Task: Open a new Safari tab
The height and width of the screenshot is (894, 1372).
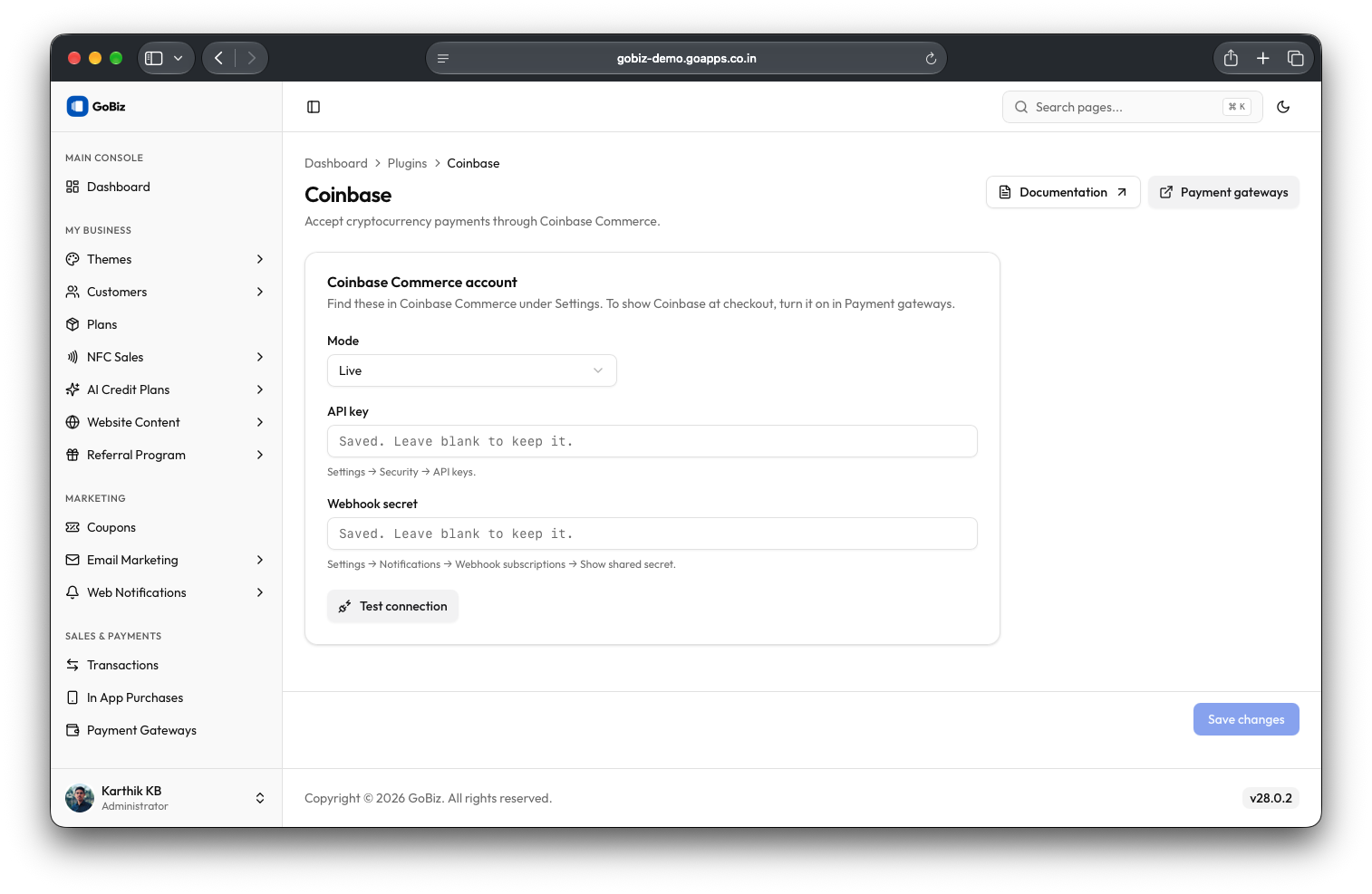Action: click(x=1263, y=58)
